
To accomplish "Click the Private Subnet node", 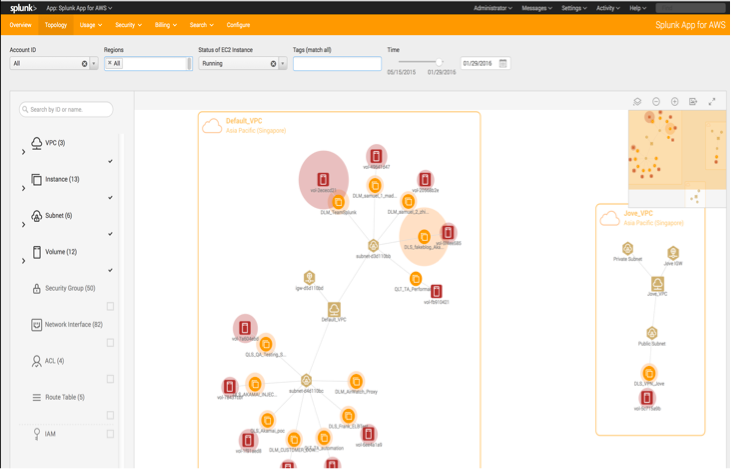I will [628, 248].
